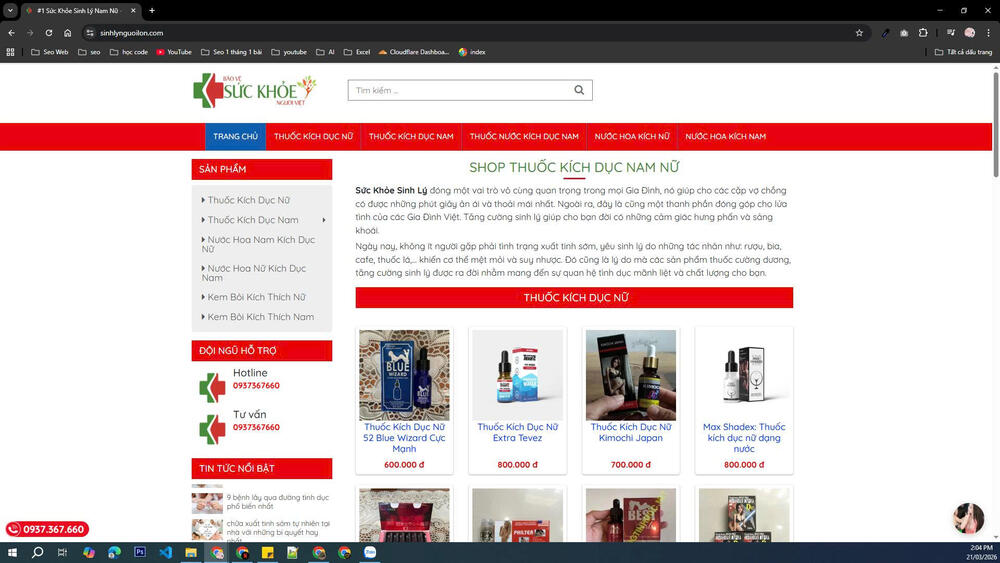Viewport: 1000px width, 563px height.
Task: Open Visual Studio Code from taskbar
Action: point(165,552)
